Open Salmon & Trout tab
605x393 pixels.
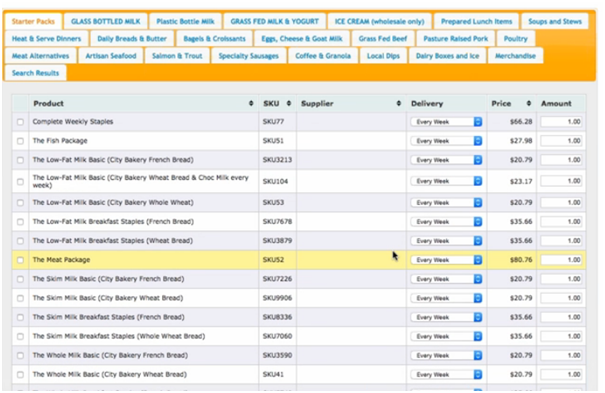(177, 56)
